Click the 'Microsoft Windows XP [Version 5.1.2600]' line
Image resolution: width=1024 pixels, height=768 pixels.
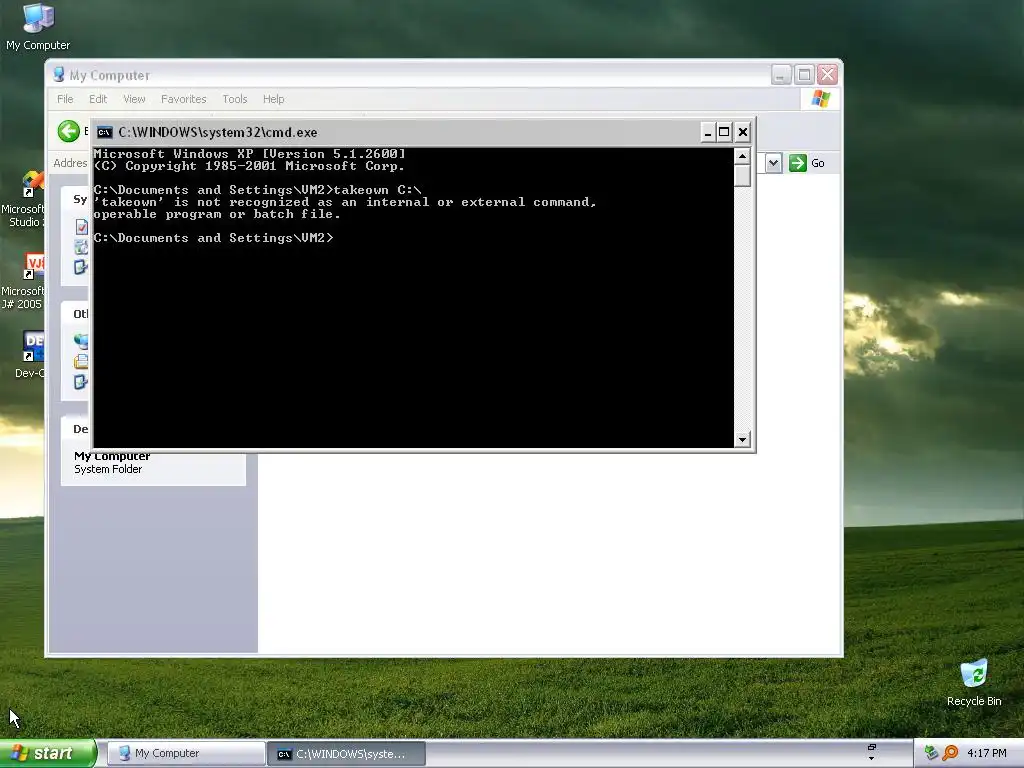tap(249, 154)
